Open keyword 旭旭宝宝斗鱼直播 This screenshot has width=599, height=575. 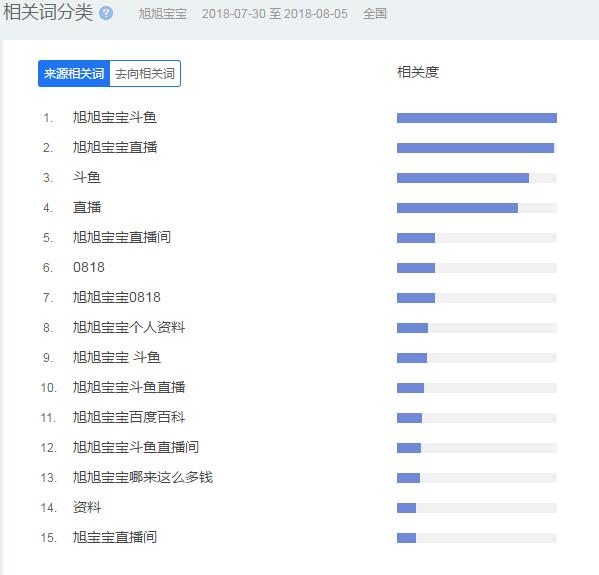pos(129,387)
